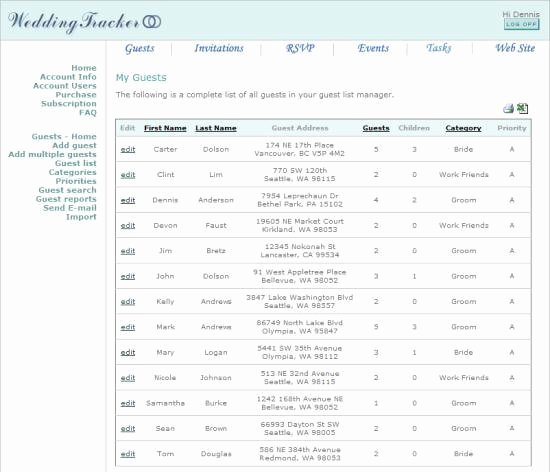
Task: Open Guest search
Action: pyautogui.click(x=67, y=190)
